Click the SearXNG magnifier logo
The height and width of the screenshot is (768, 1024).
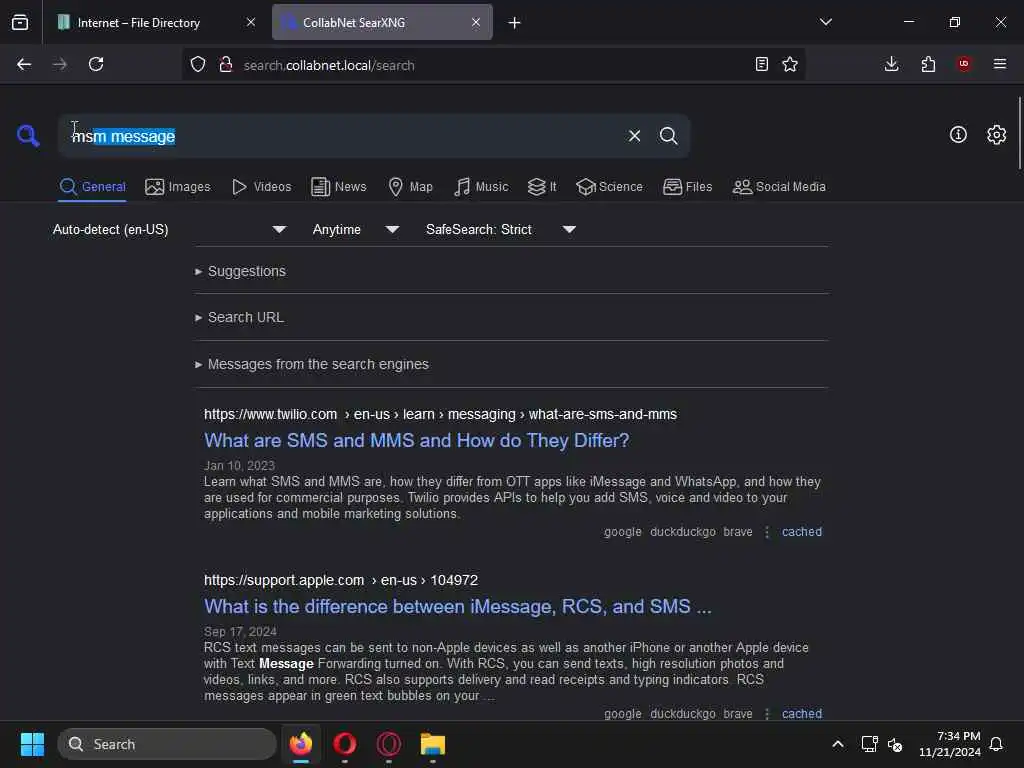pos(28,136)
